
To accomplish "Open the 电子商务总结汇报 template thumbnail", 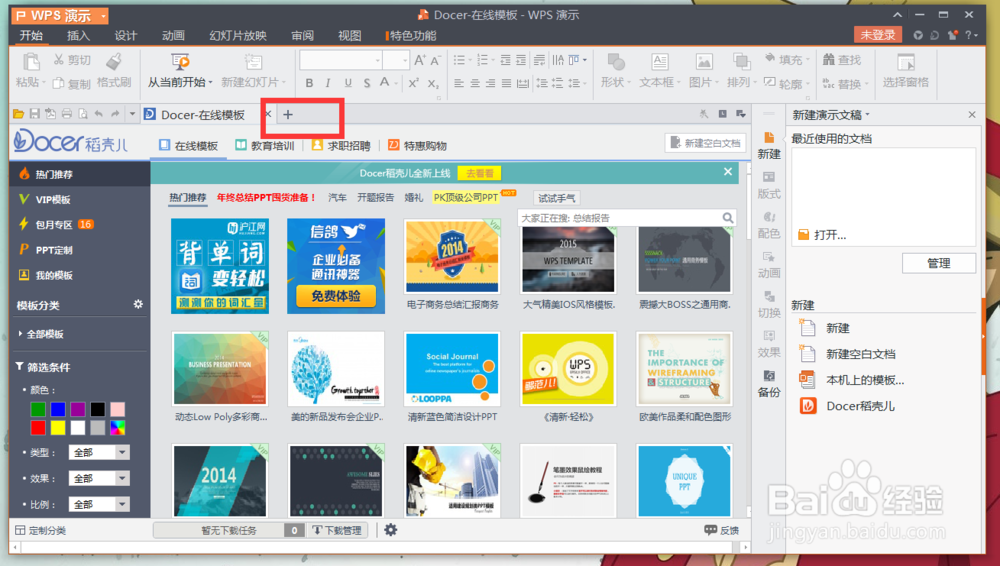I will pyautogui.click(x=452, y=257).
